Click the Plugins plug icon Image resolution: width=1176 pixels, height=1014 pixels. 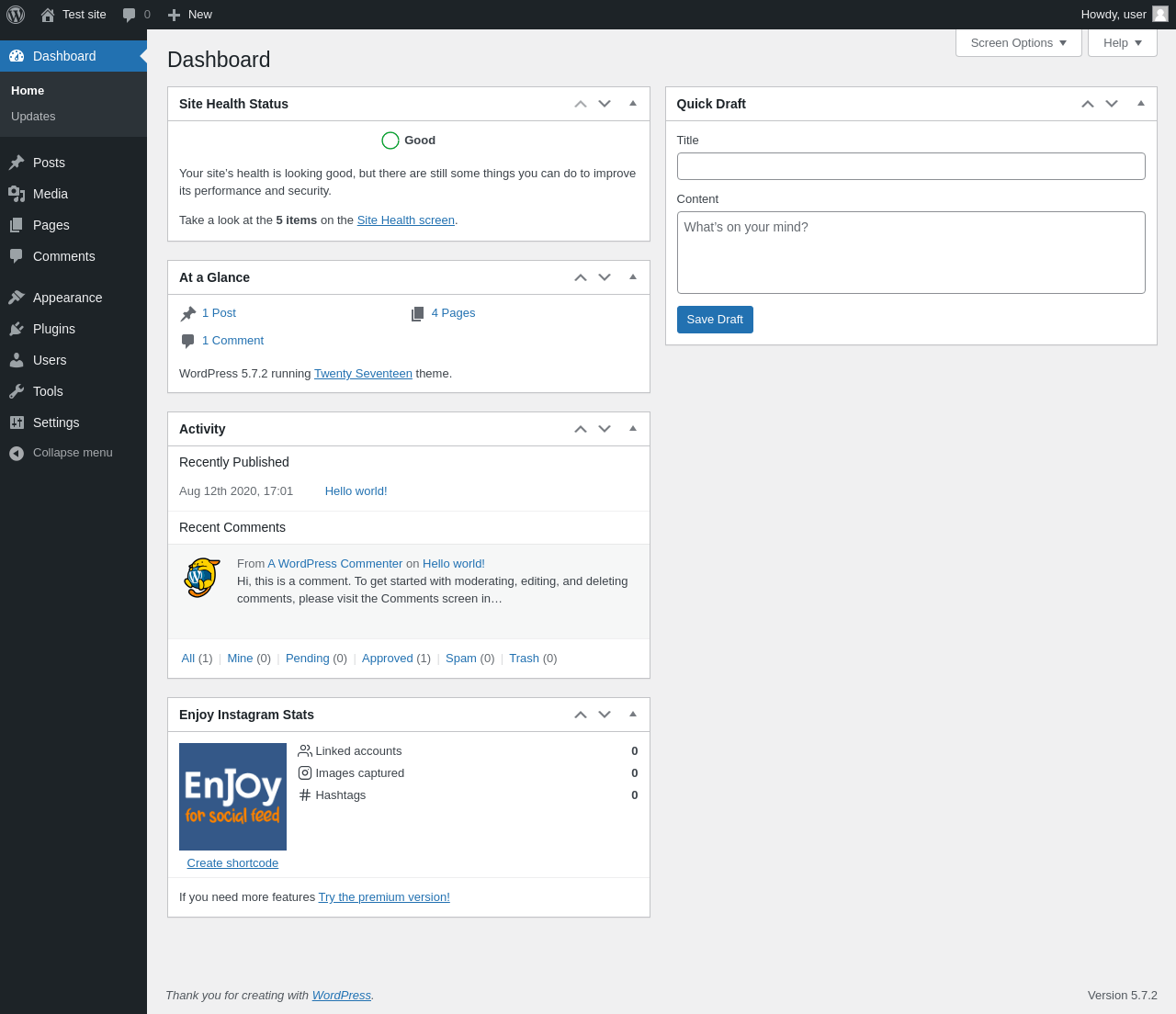(x=17, y=329)
